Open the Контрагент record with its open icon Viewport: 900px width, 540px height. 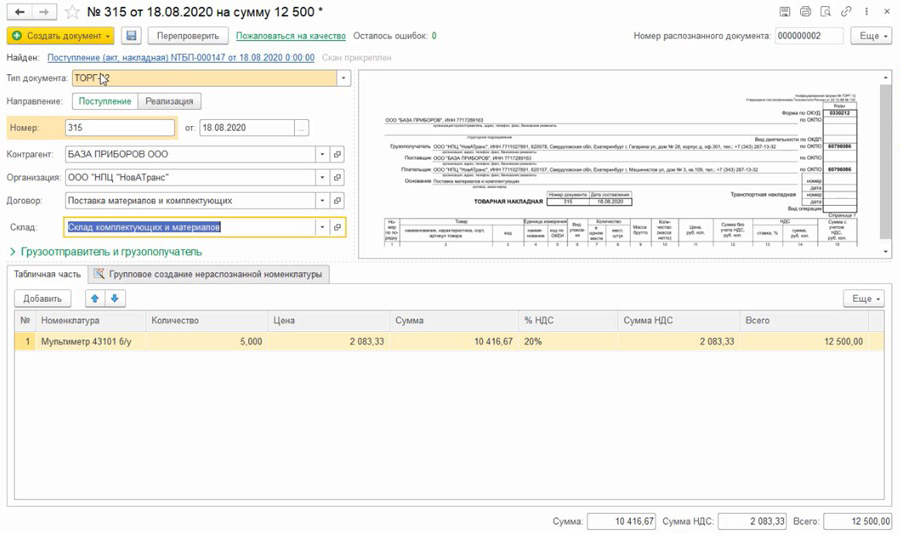point(338,155)
